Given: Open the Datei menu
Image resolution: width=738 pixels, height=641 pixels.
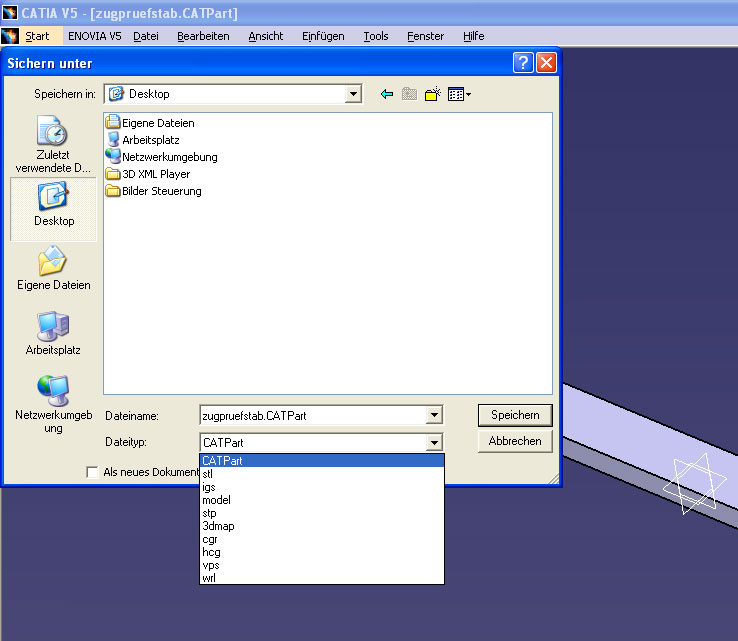Looking at the screenshot, I should [x=146, y=36].
